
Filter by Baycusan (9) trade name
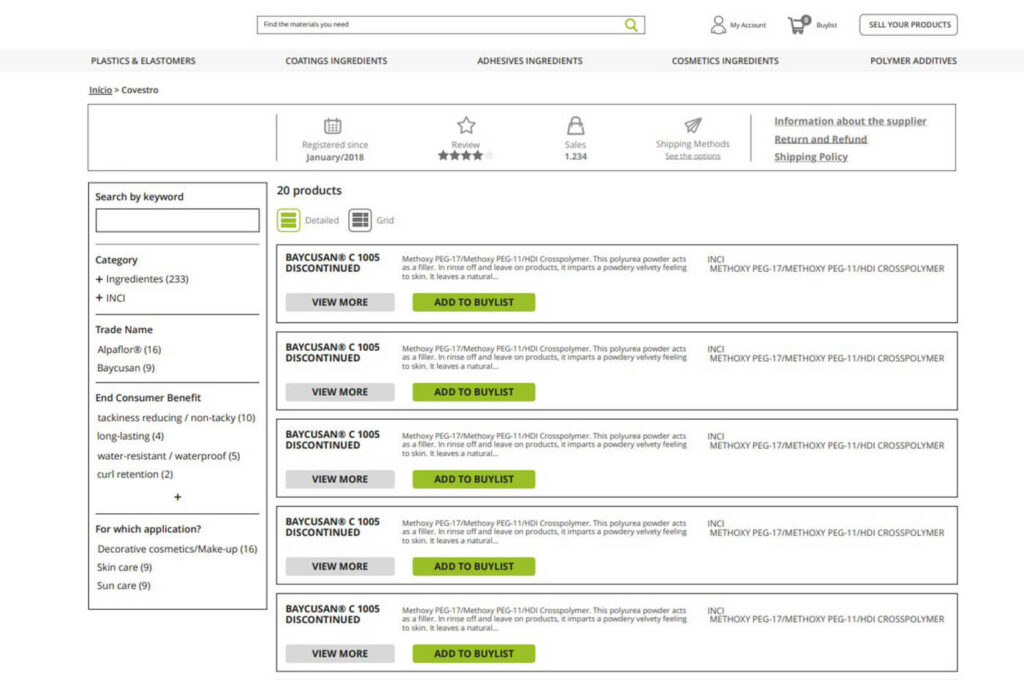click(125, 368)
